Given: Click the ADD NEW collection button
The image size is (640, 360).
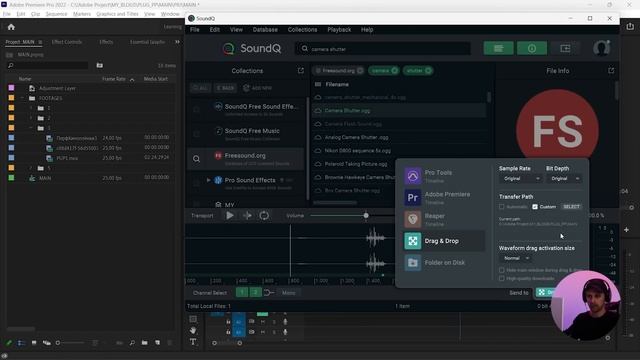Looking at the screenshot, I should click(258, 88).
